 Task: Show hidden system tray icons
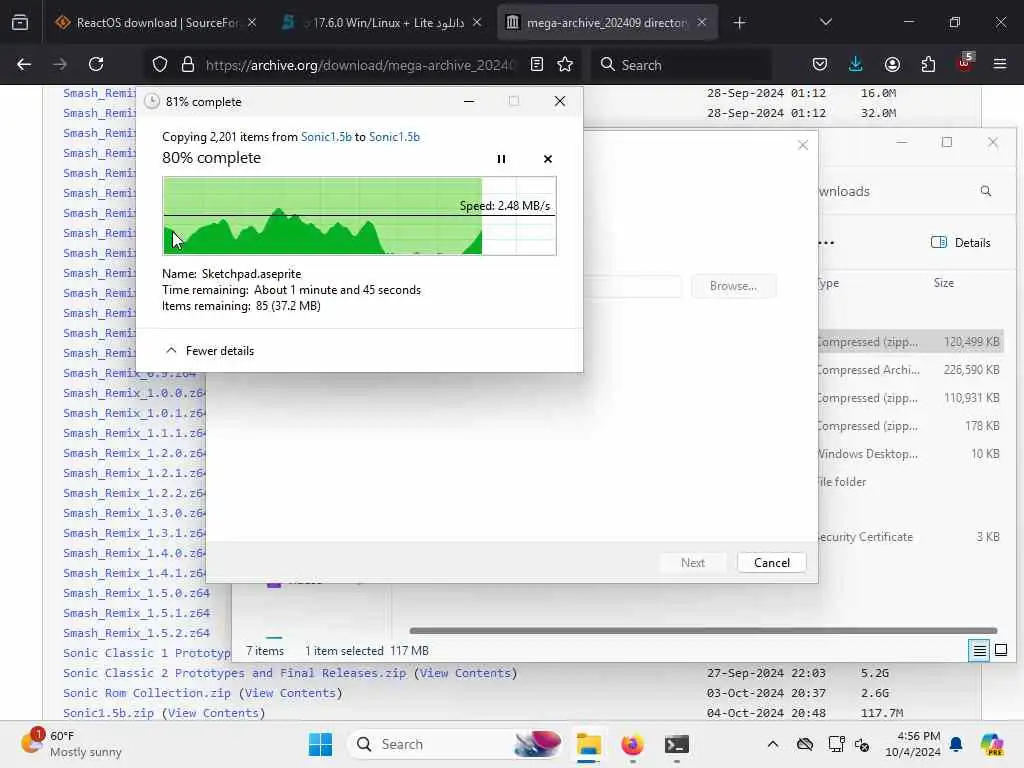click(x=773, y=744)
